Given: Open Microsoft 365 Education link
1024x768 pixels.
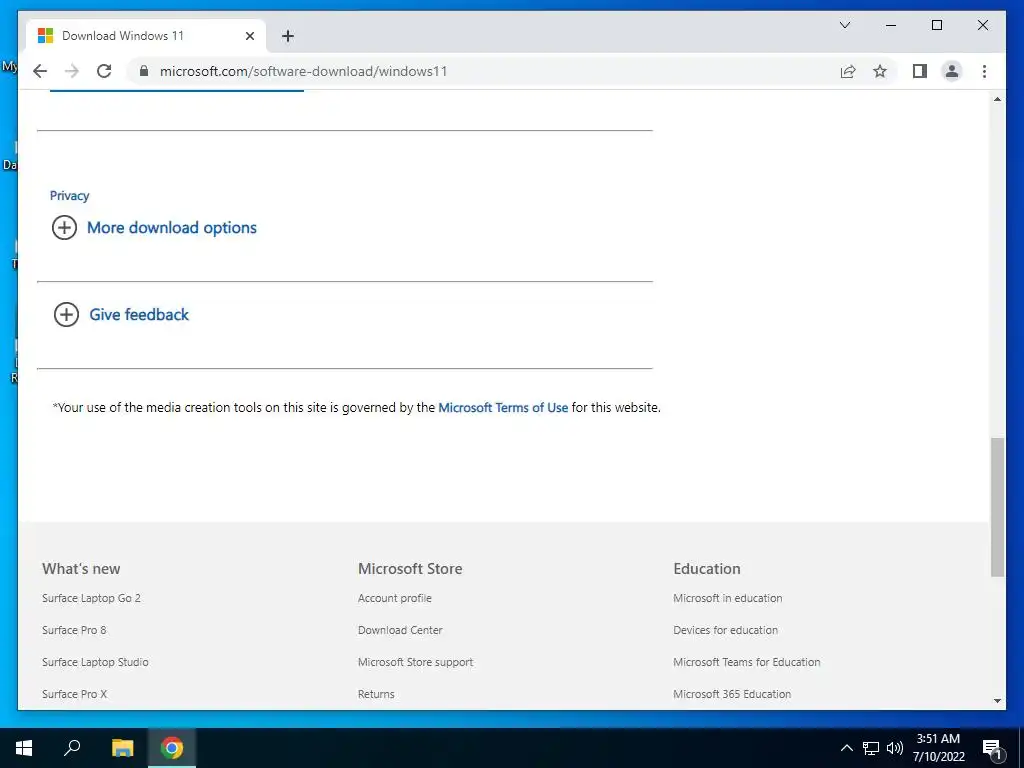Looking at the screenshot, I should coord(732,694).
